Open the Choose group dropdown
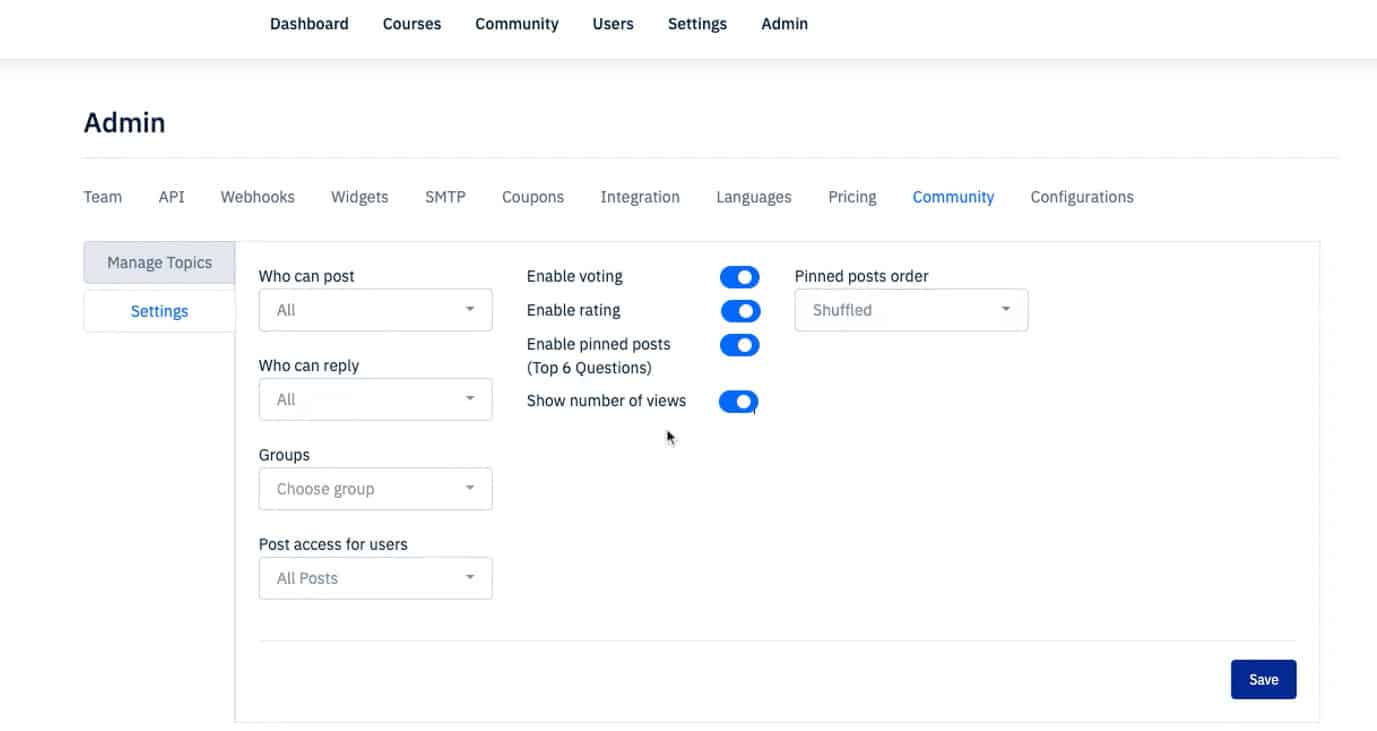 point(375,489)
